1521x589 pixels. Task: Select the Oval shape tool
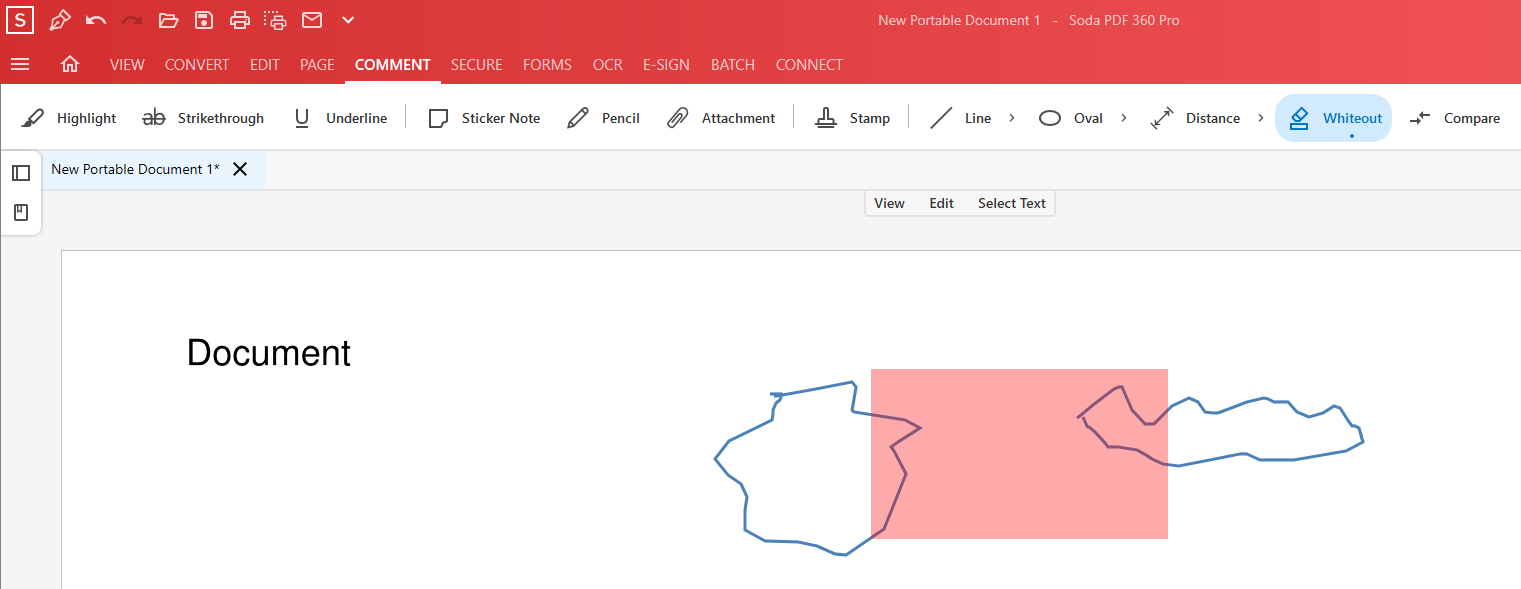point(1071,118)
